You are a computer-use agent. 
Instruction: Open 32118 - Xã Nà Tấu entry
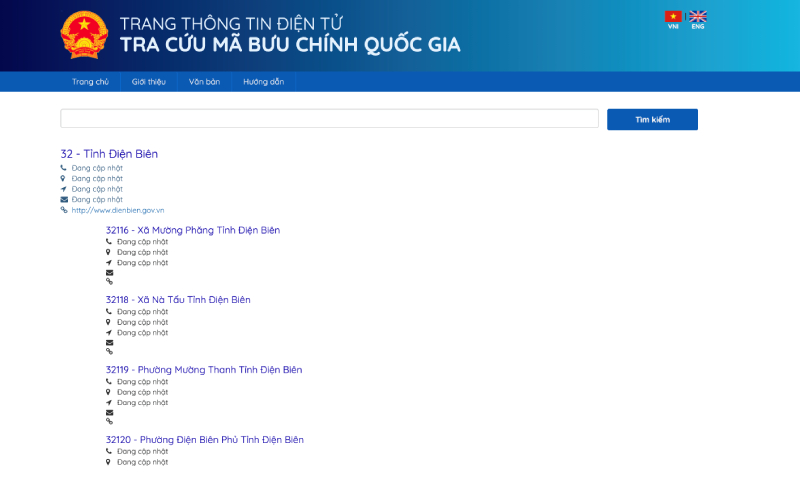click(178, 300)
